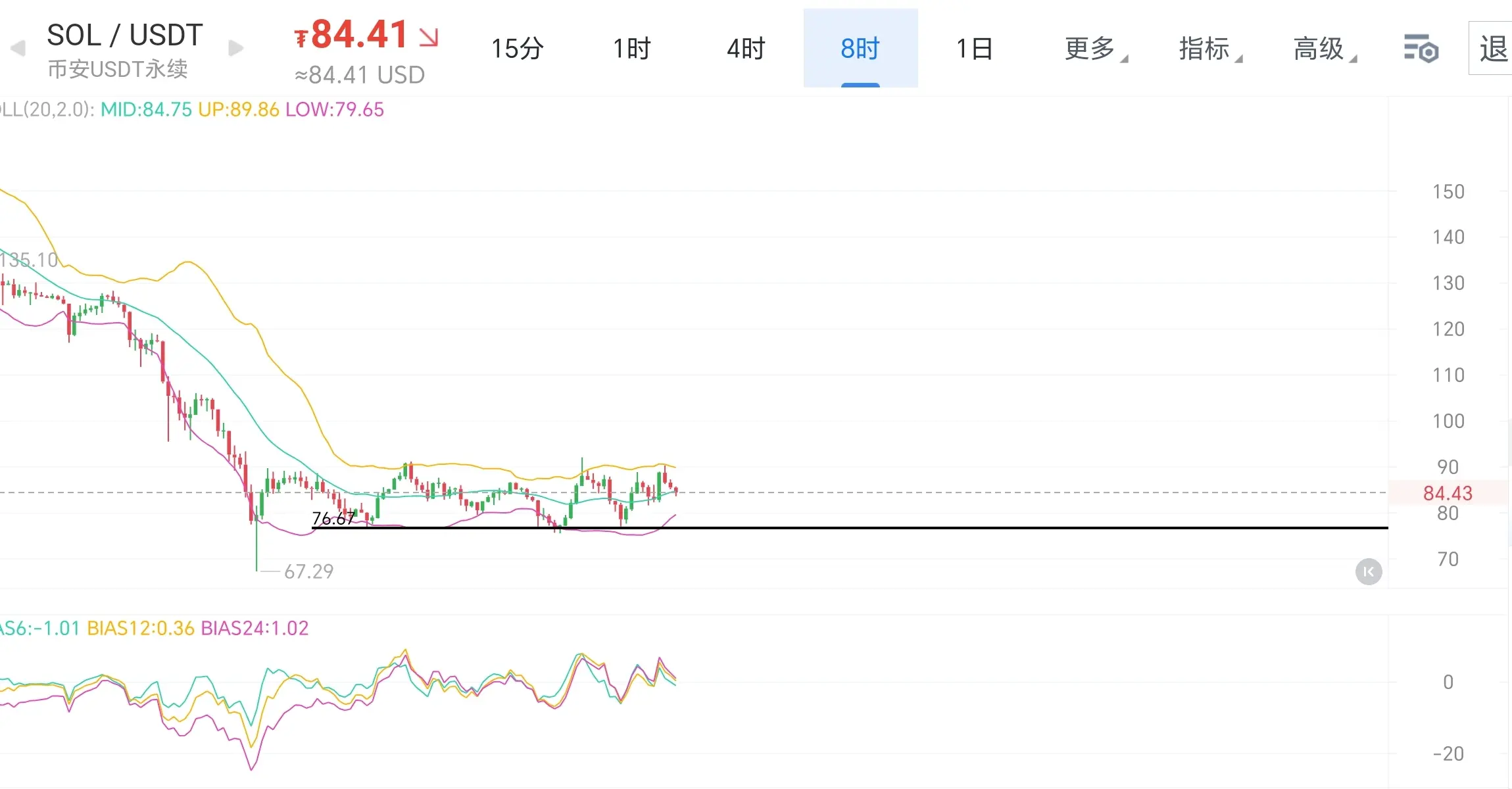
Task: Click the 67.29 lowest price marker
Action: tap(308, 571)
